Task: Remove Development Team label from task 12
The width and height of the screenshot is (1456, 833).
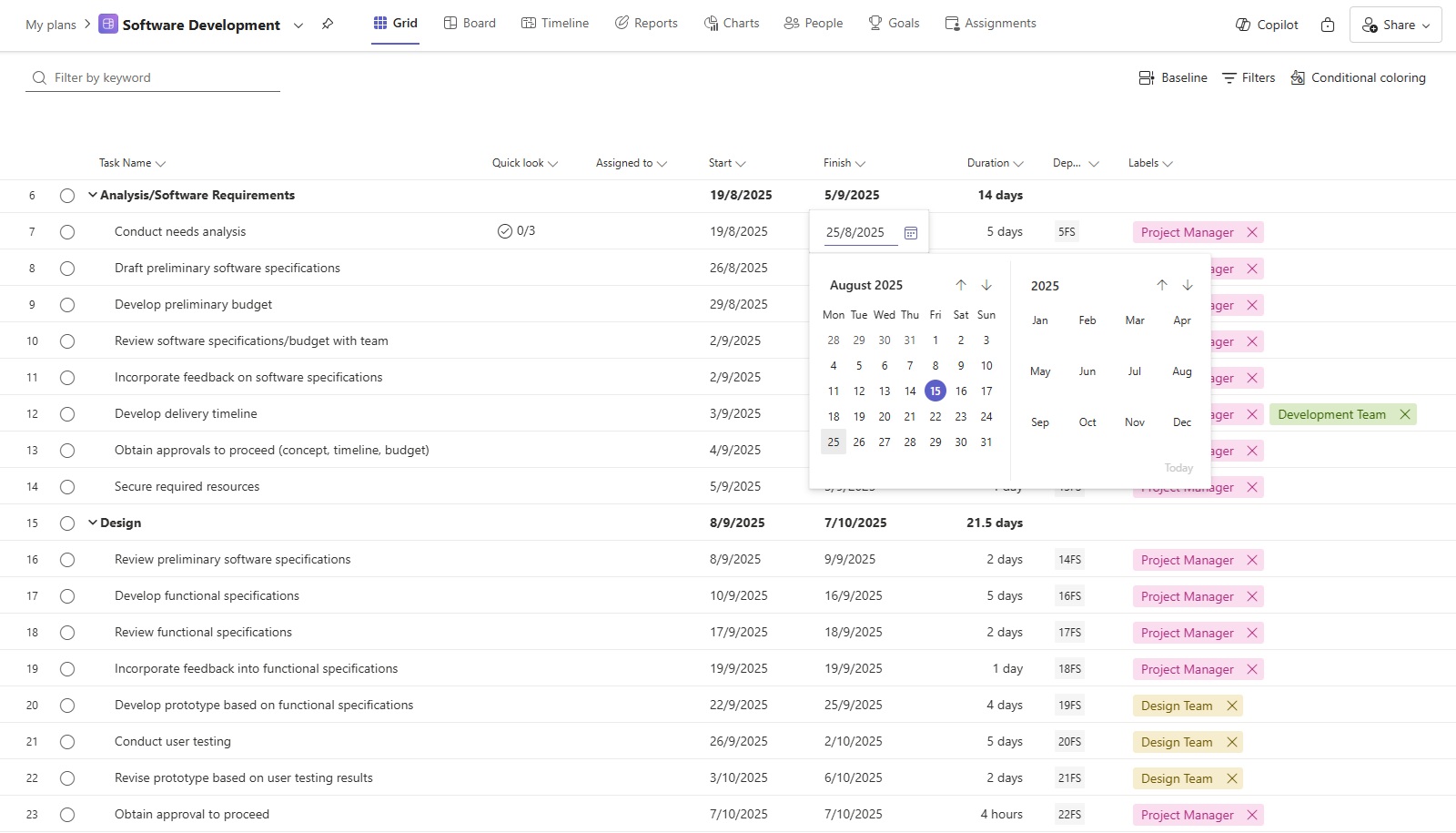Action: point(1405,414)
